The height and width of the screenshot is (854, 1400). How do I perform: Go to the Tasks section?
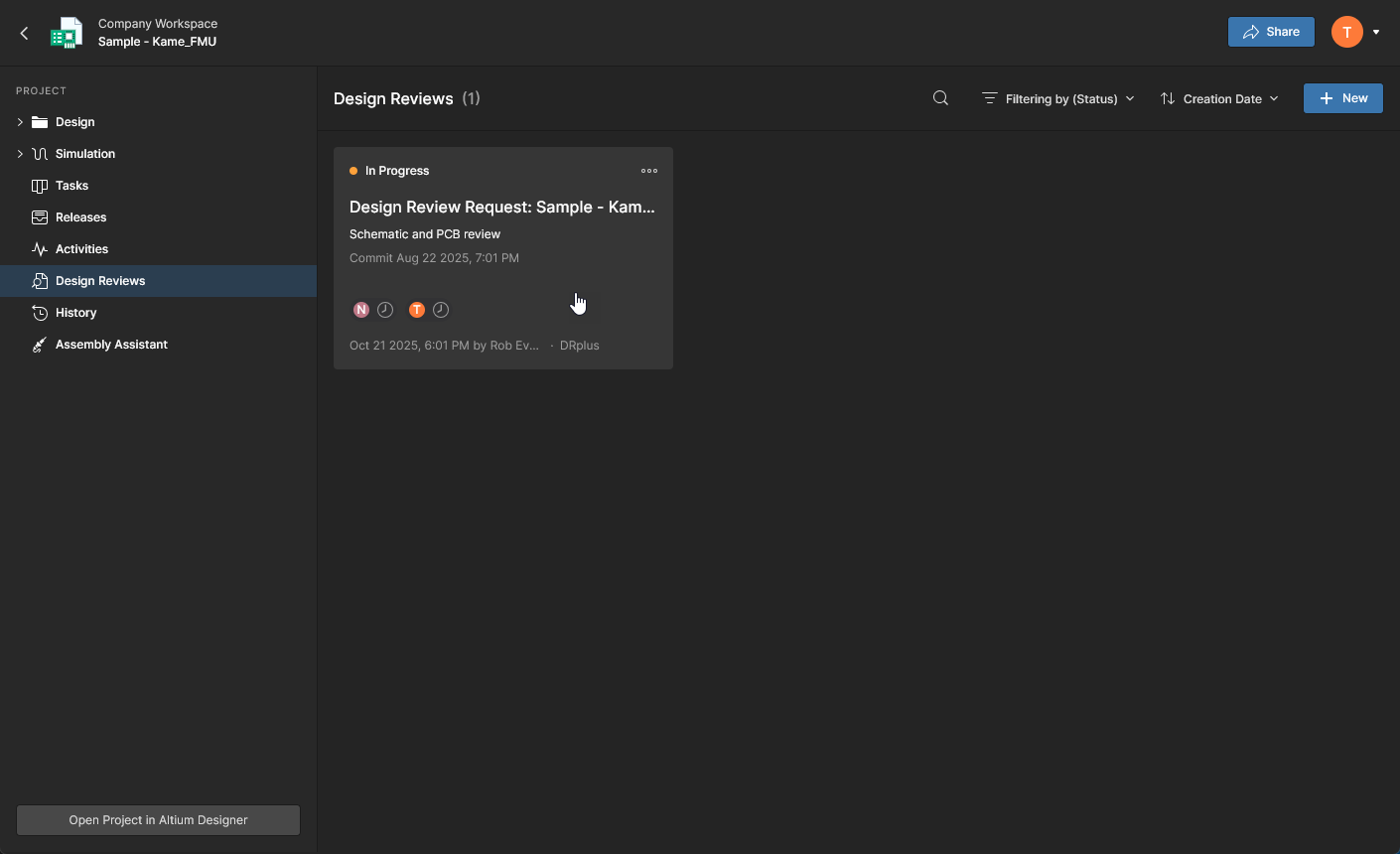coord(71,186)
